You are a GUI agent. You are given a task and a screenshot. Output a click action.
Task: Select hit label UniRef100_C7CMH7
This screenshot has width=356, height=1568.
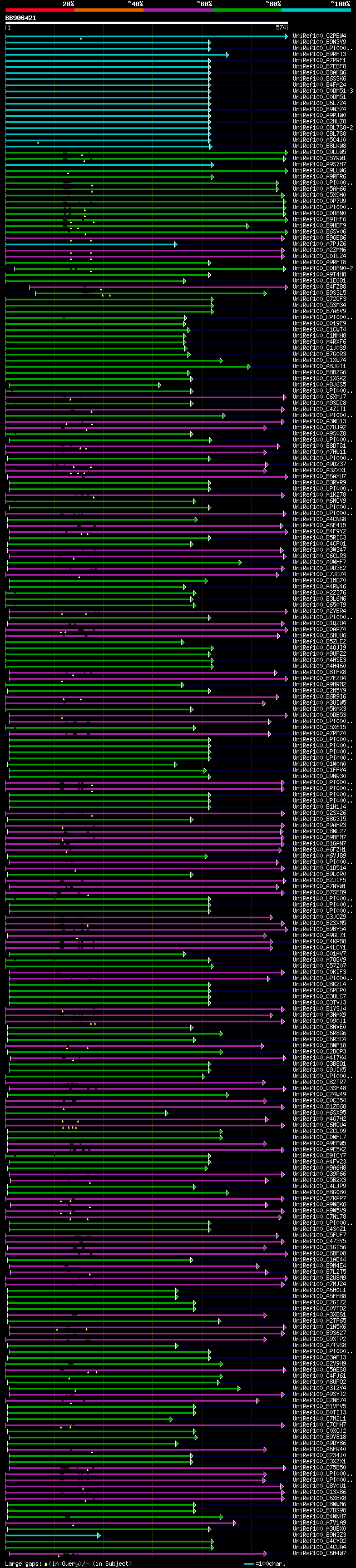[319, 1424]
